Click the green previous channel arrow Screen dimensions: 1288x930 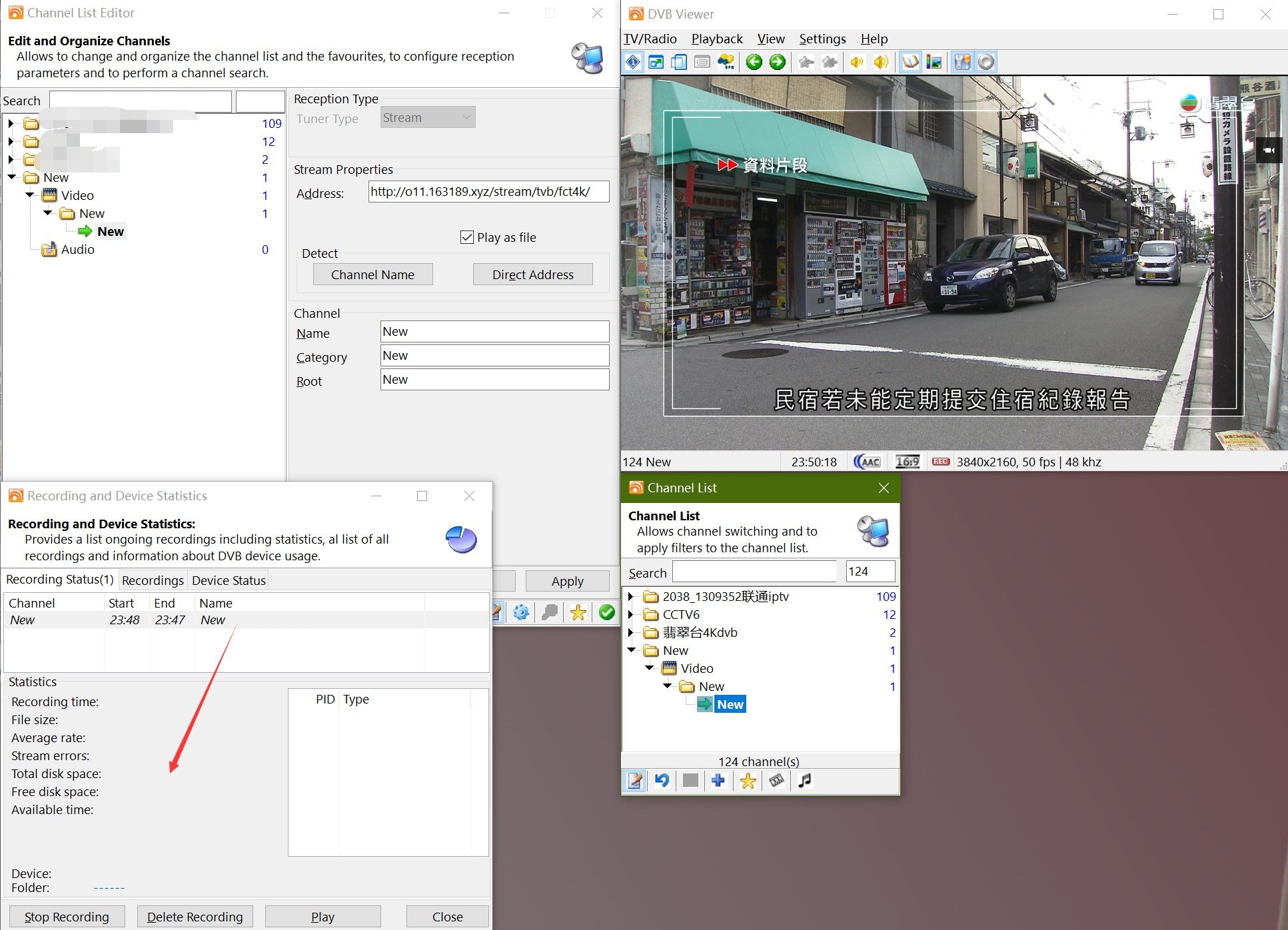coord(754,62)
